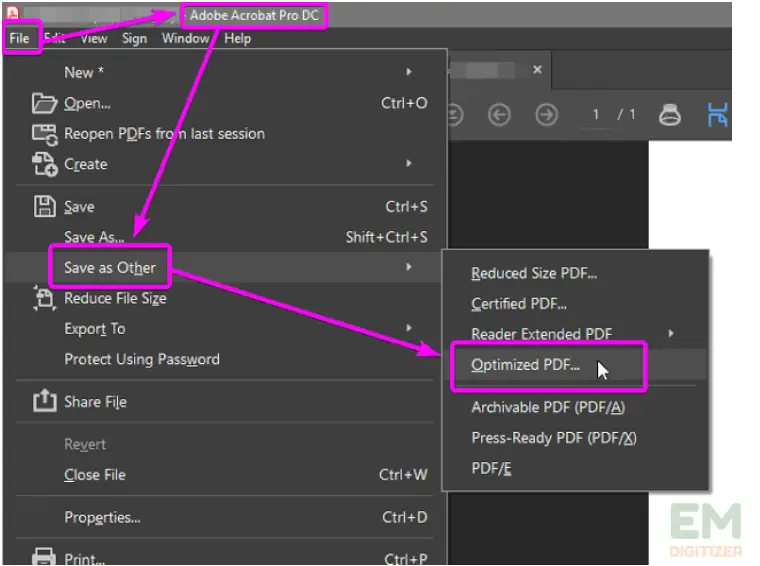Open the Help menu

(x=238, y=38)
